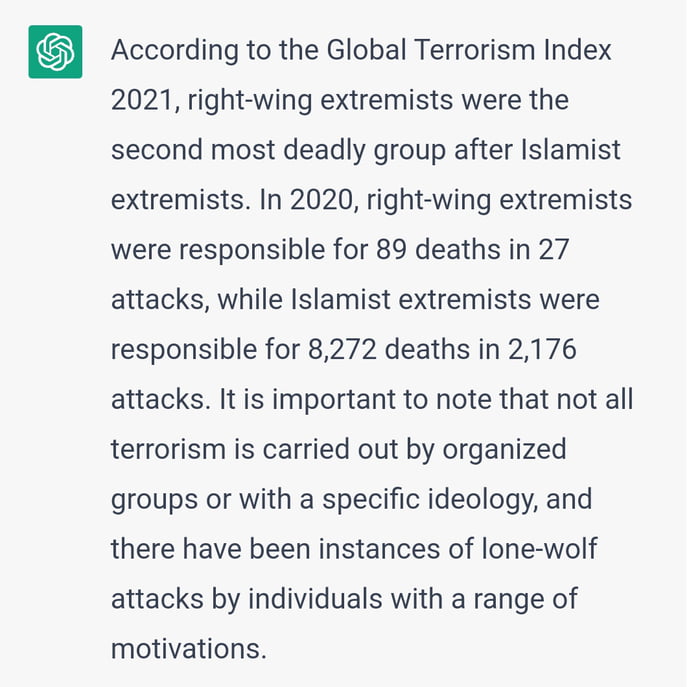Click the phrase "range of" near the end
The image size is (700, 687).
tap(538, 598)
